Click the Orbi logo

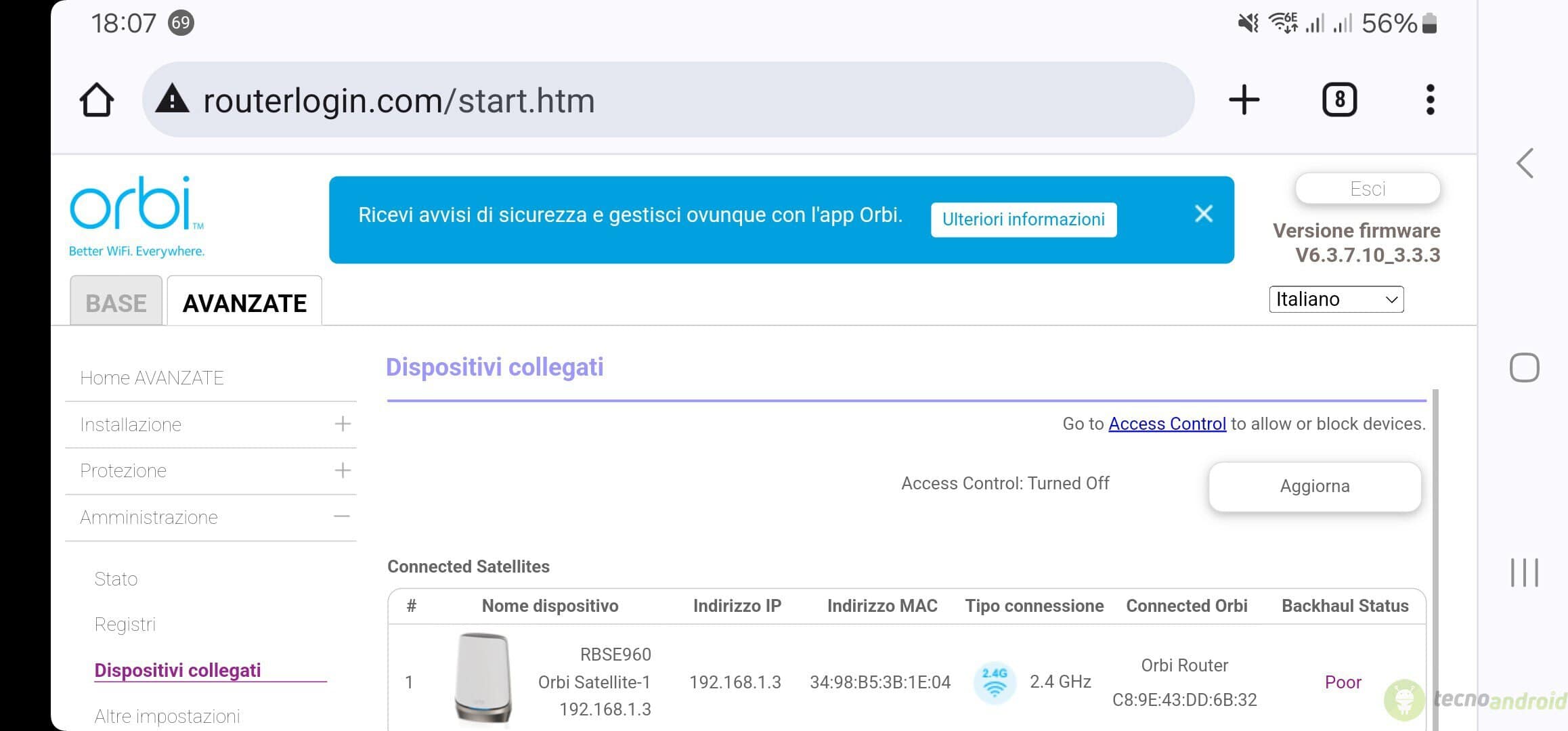pos(137,217)
